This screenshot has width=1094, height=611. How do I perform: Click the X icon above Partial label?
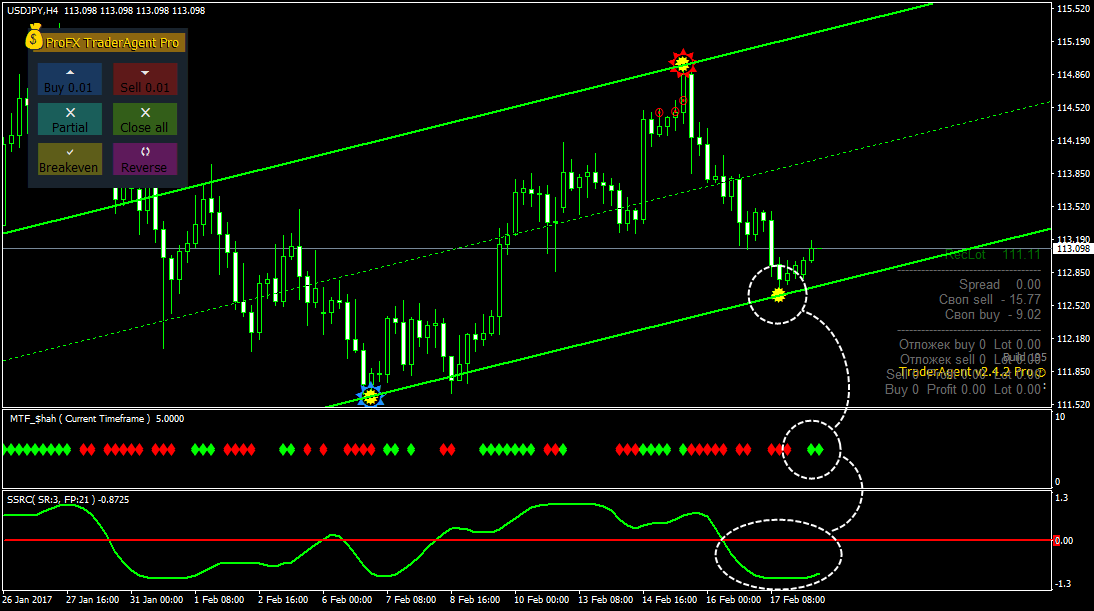[70, 112]
